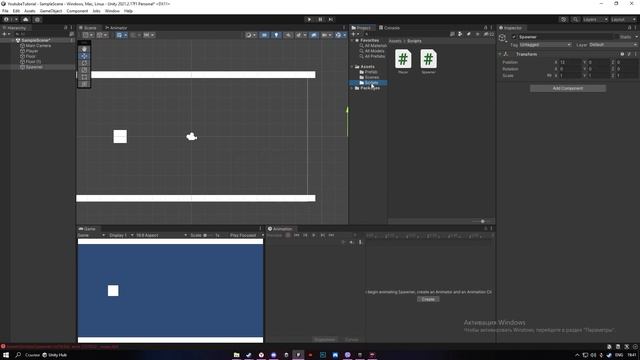The width and height of the screenshot is (640, 360).
Task: Select the Scale tool in the Scene toolbar
Action: (x=84, y=70)
